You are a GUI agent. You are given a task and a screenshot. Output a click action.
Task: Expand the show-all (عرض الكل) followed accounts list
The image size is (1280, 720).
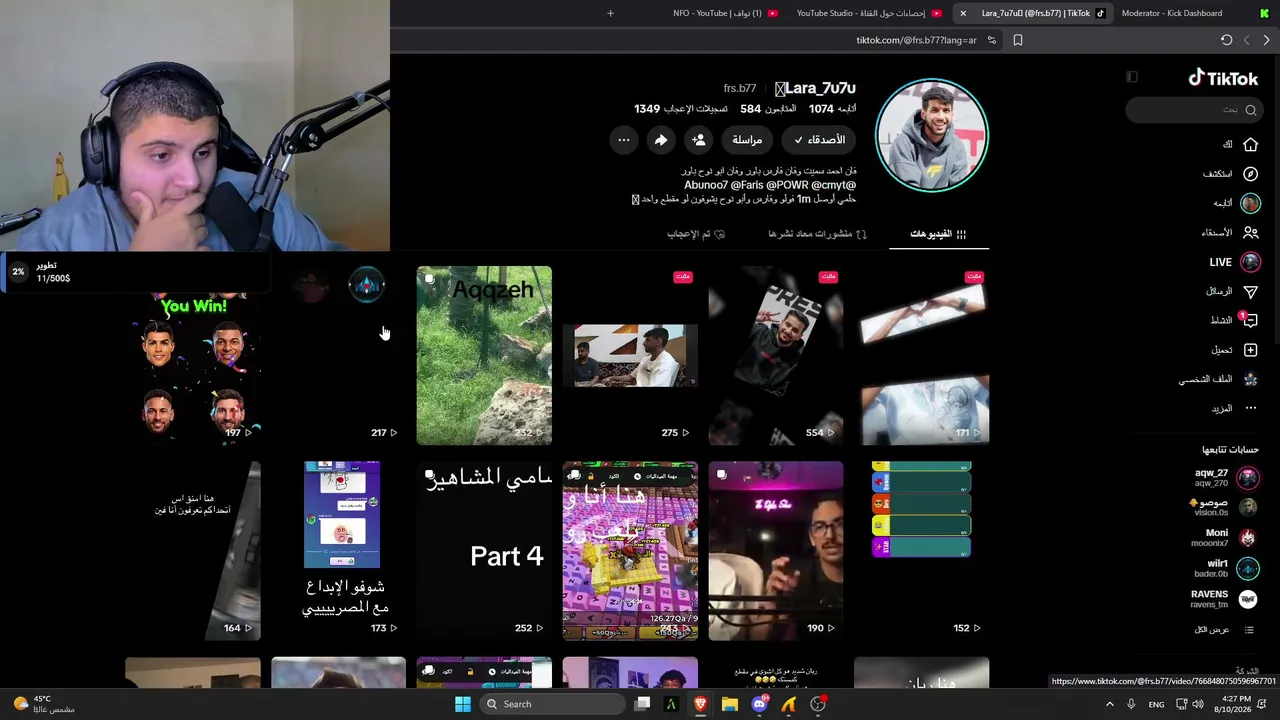1224,630
